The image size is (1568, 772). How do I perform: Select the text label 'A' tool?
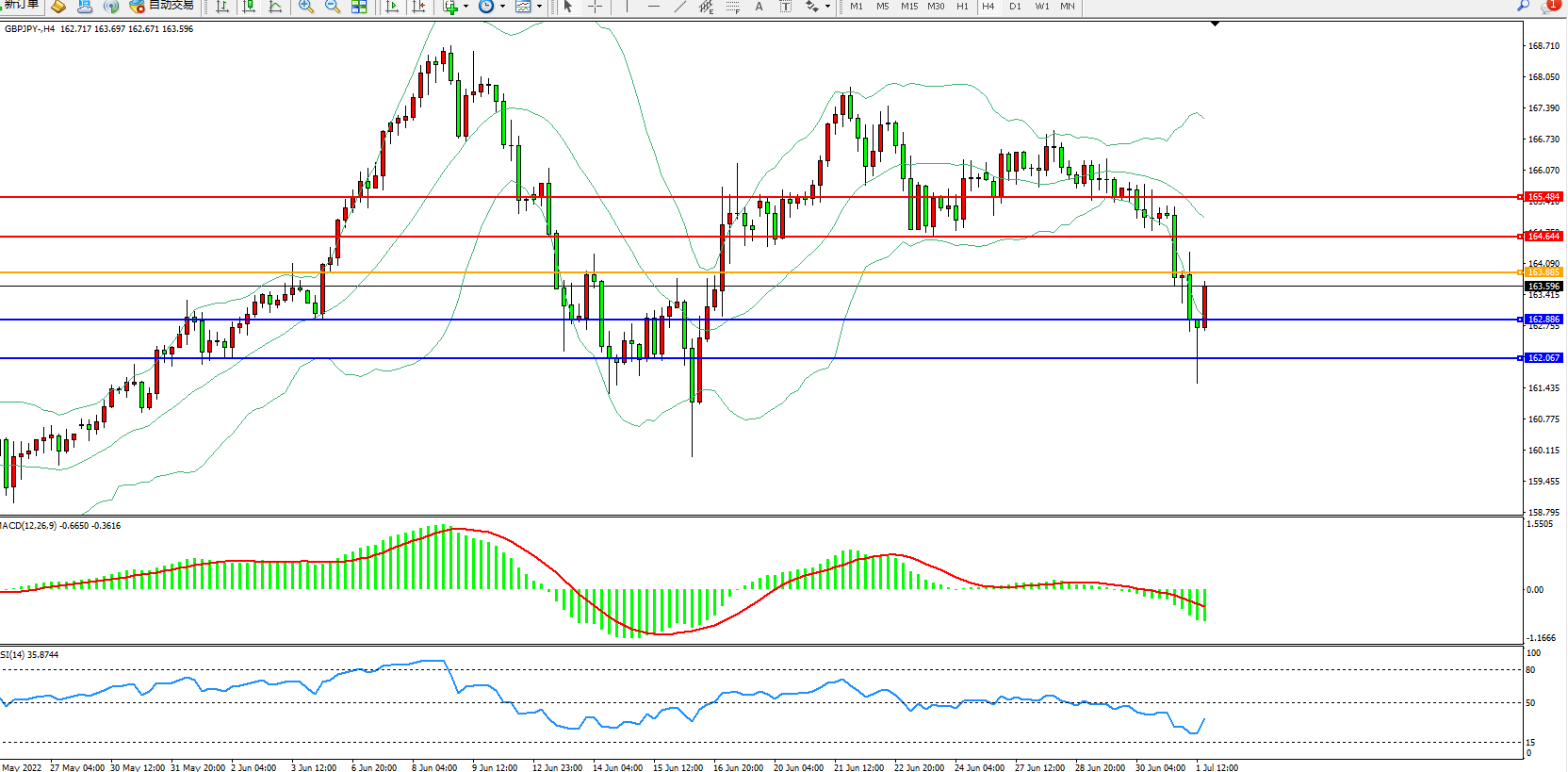(x=759, y=7)
